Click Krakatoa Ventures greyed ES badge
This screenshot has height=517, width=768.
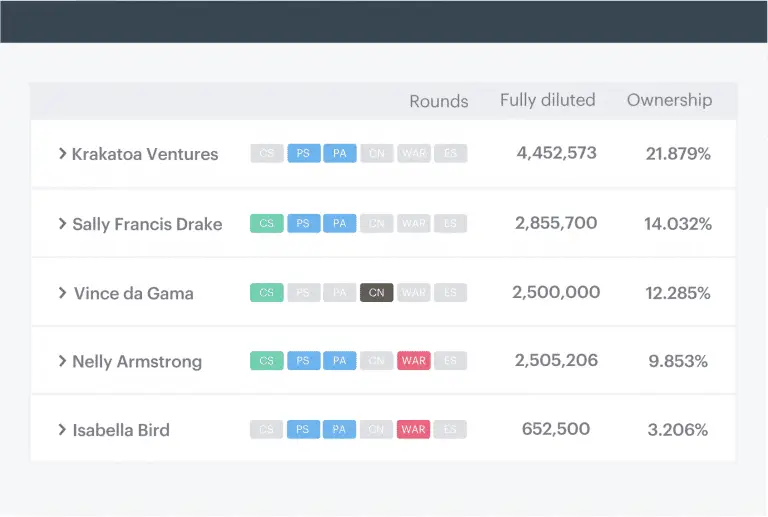(451, 153)
